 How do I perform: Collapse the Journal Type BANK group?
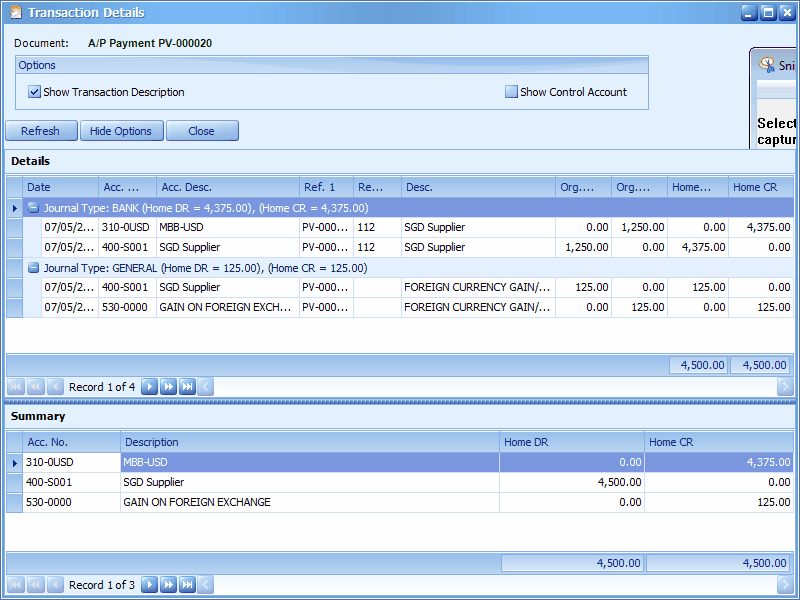pyautogui.click(x=33, y=207)
